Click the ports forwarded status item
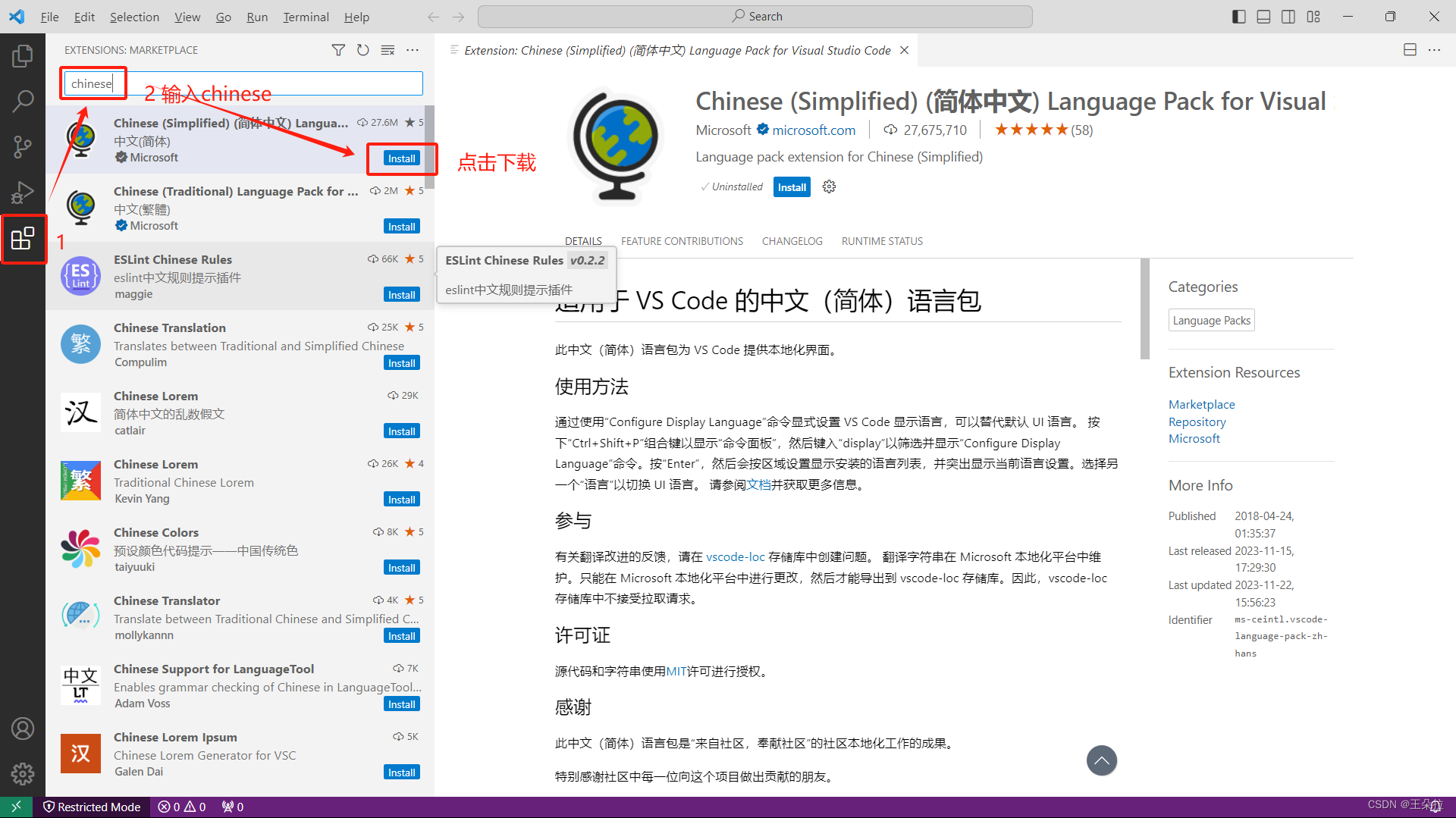The height and width of the screenshot is (818, 1456). pyautogui.click(x=232, y=807)
